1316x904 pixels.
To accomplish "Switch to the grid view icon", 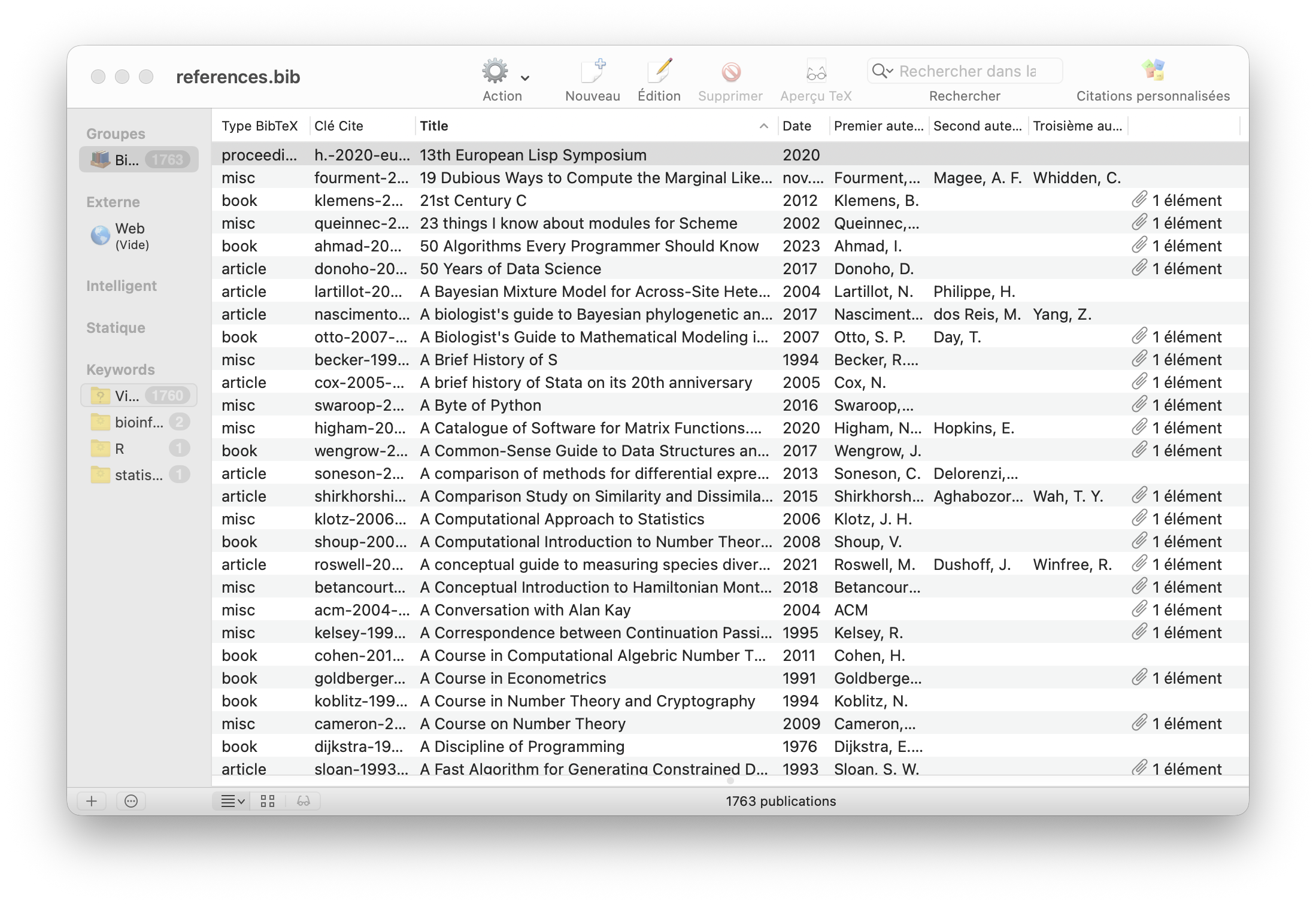I will point(268,801).
